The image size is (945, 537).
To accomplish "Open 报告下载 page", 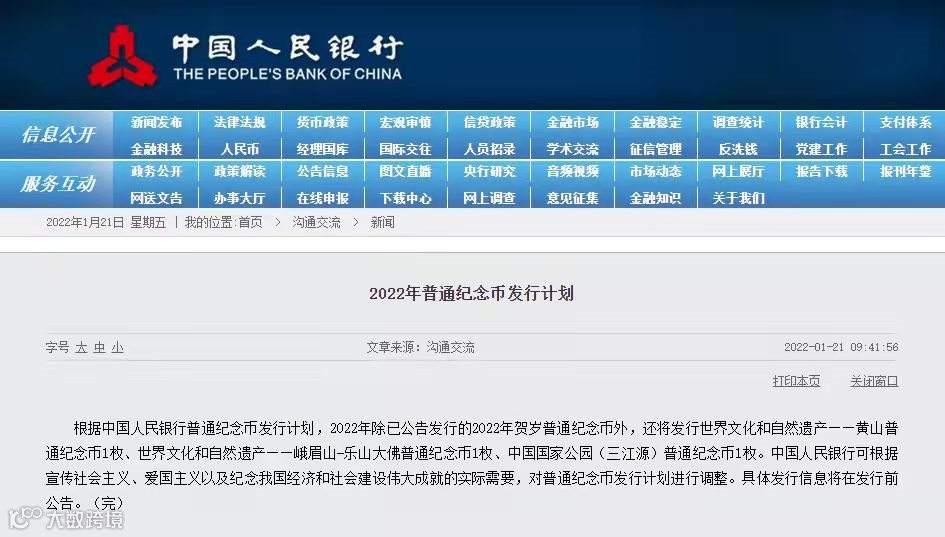I will (x=821, y=172).
